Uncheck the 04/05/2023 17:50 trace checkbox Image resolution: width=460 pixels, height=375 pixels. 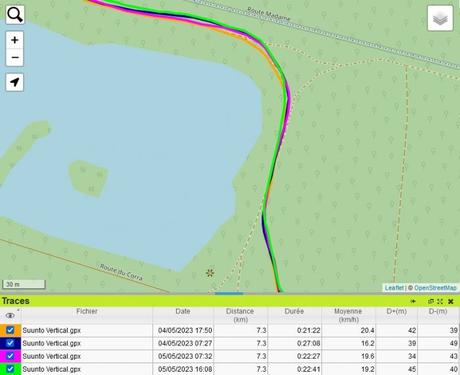(10, 330)
